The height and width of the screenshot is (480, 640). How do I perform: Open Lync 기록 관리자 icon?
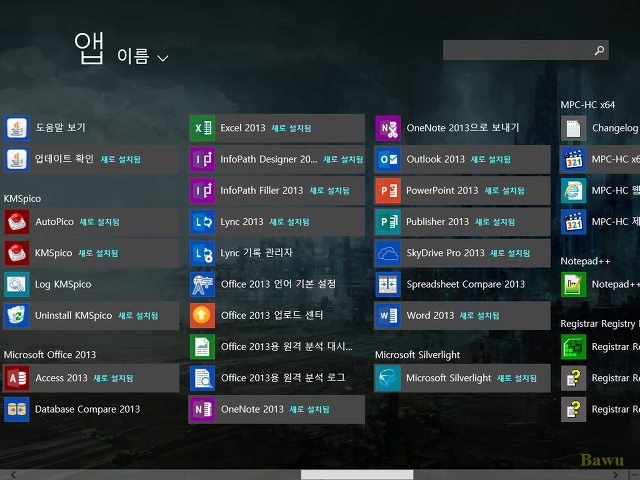(x=202, y=253)
